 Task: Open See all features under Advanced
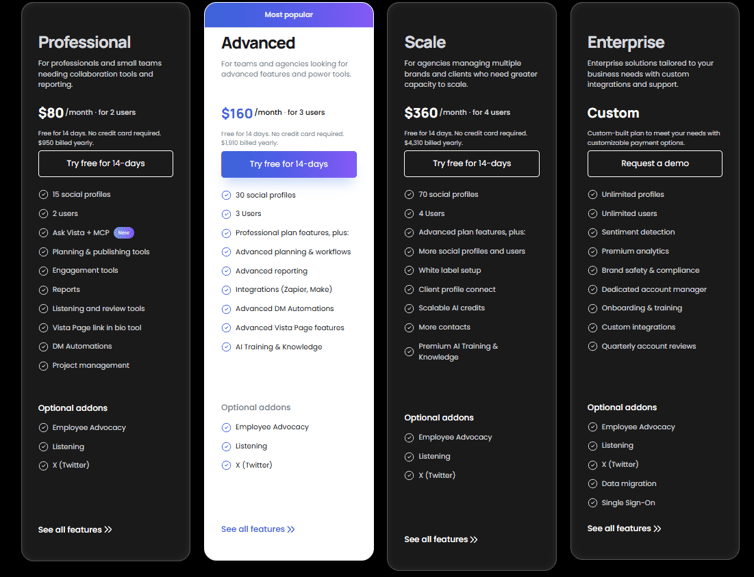pyautogui.click(x=258, y=529)
